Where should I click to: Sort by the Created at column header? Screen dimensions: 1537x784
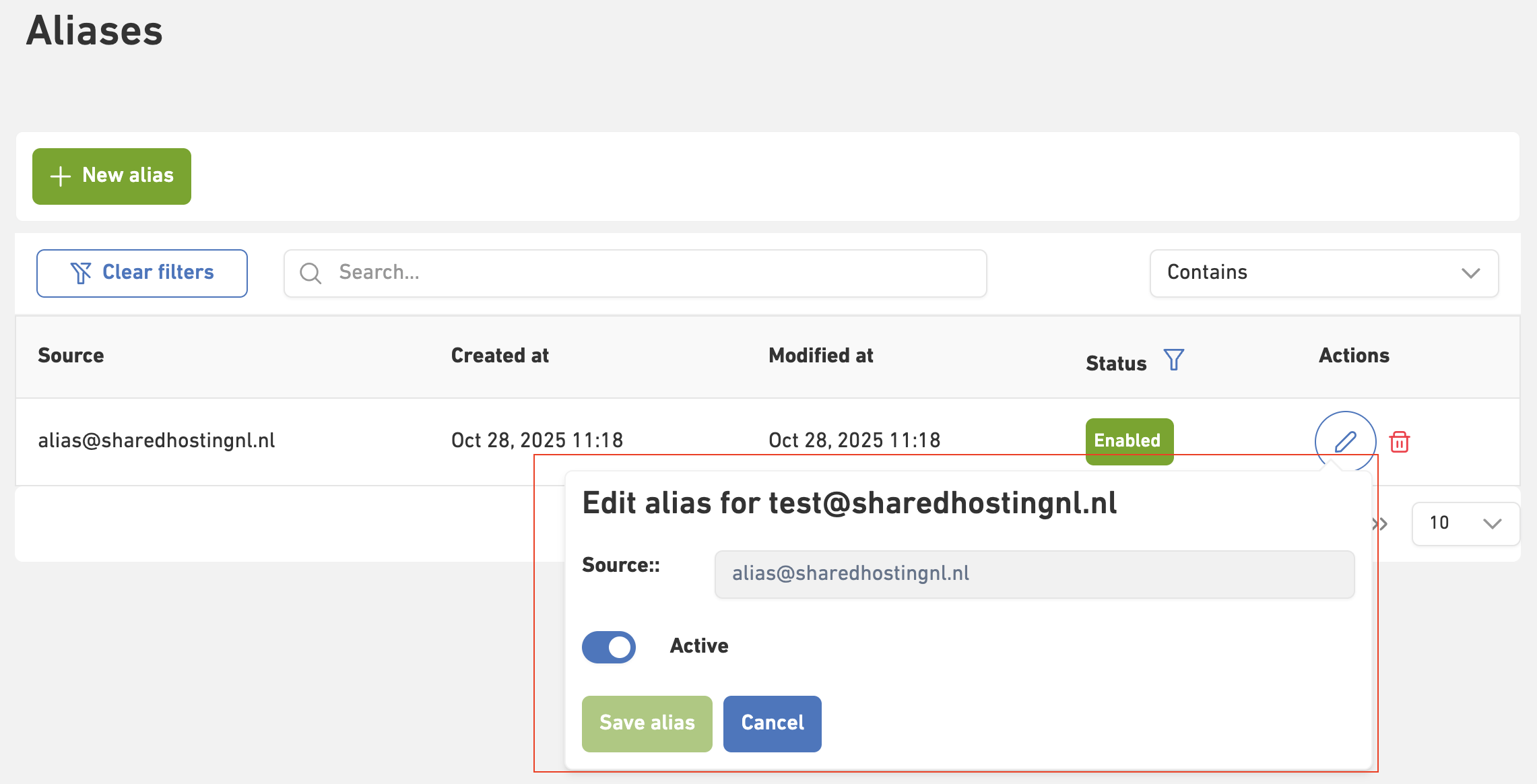(x=500, y=356)
